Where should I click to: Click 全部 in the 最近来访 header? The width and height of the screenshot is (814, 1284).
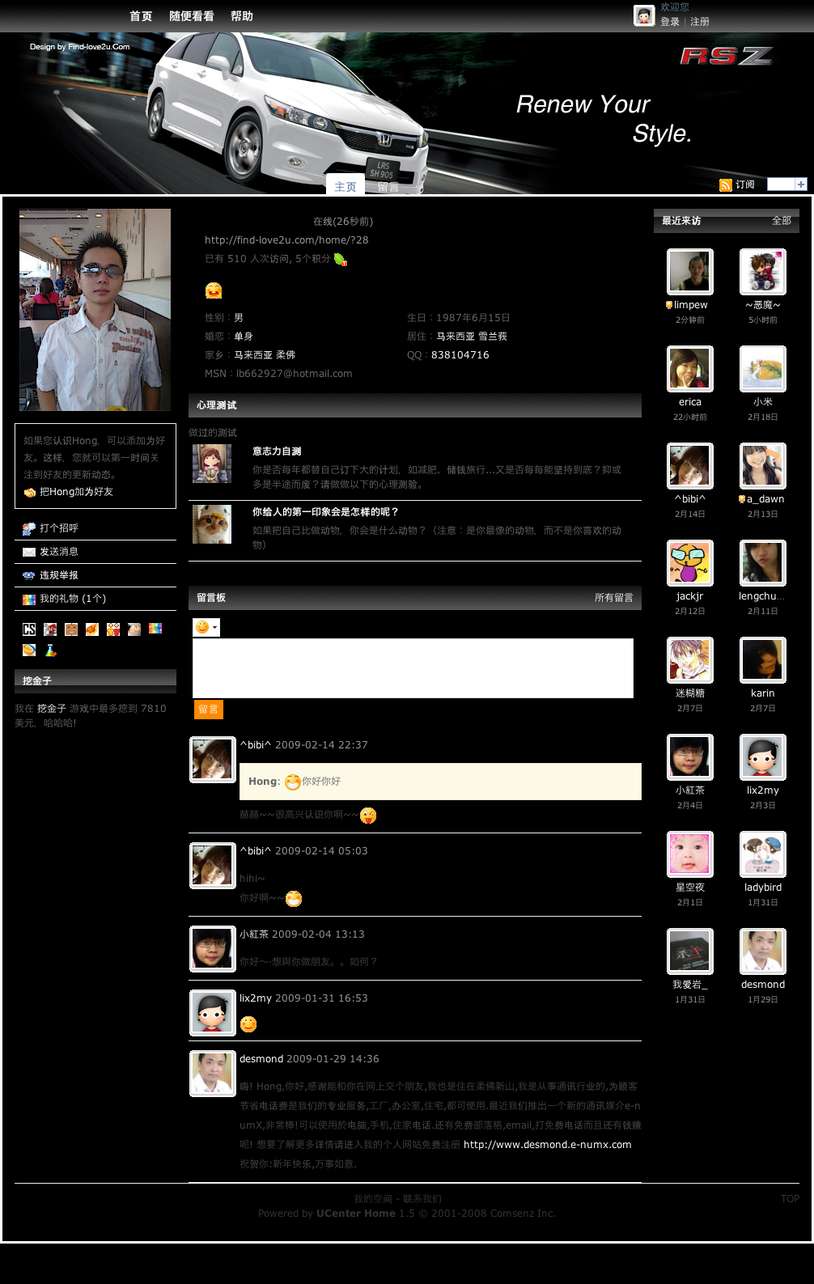pyautogui.click(x=781, y=221)
